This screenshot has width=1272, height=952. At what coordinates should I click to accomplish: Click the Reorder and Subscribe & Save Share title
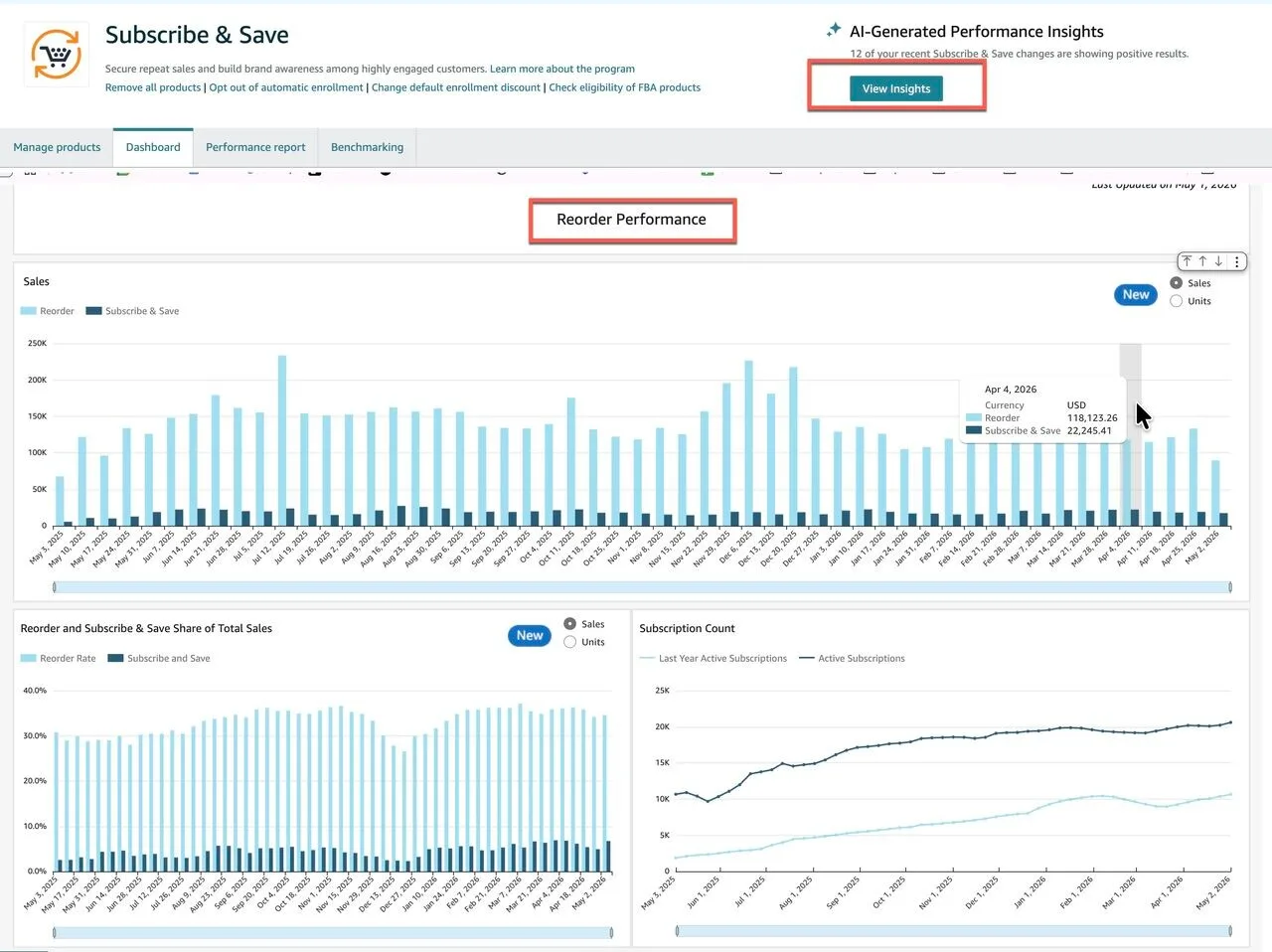(146, 629)
